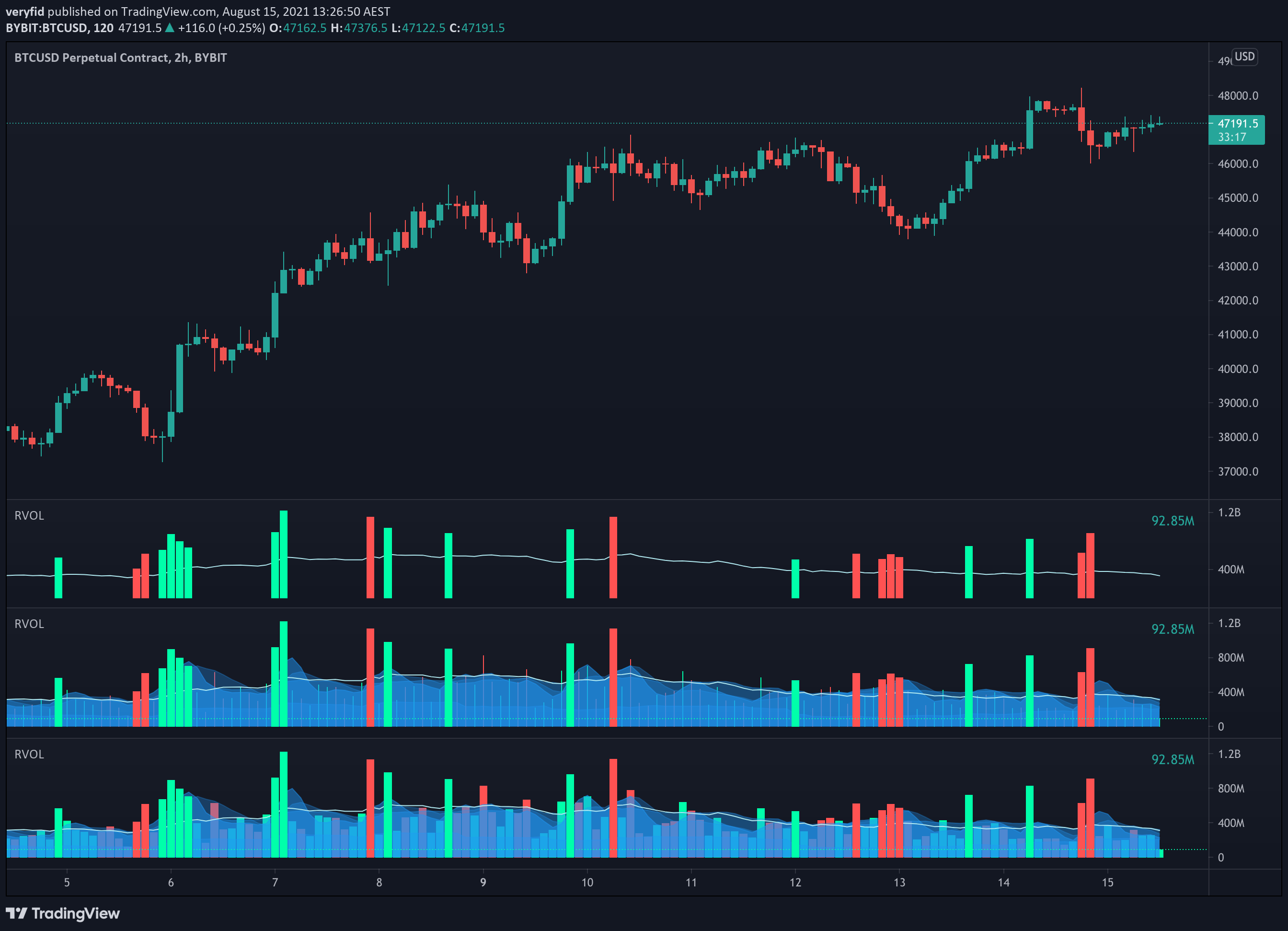This screenshot has height=931, width=1288.
Task: Click the second RVOL pane label
Action: pyautogui.click(x=29, y=624)
